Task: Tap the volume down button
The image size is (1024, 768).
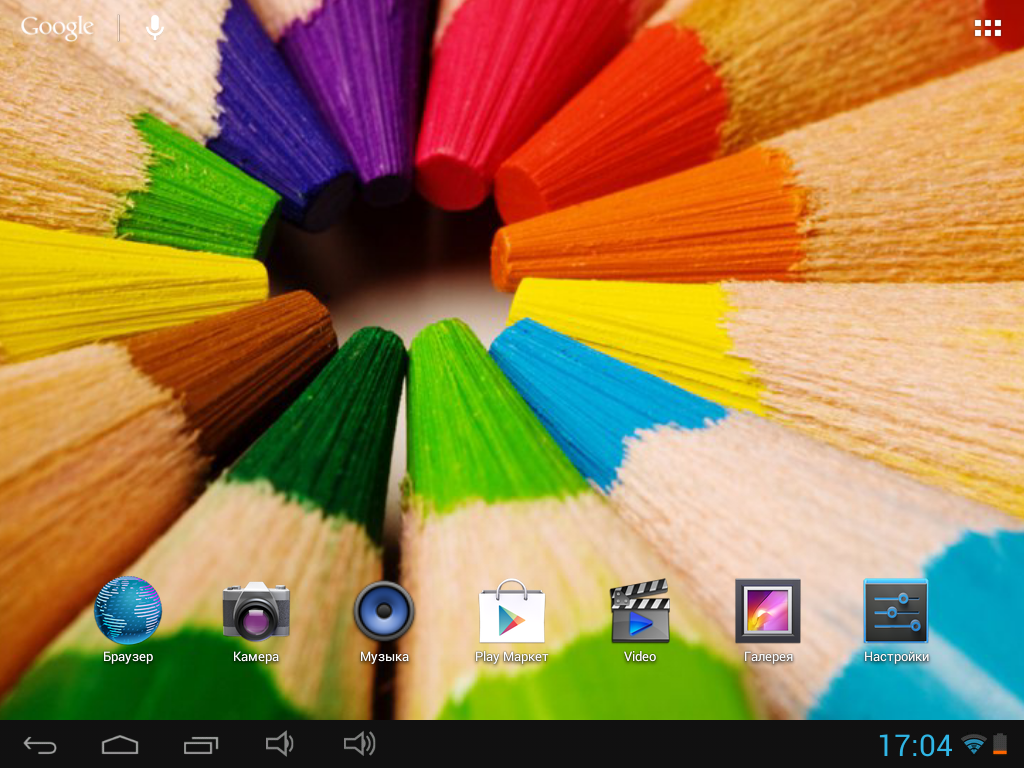Action: 280,744
